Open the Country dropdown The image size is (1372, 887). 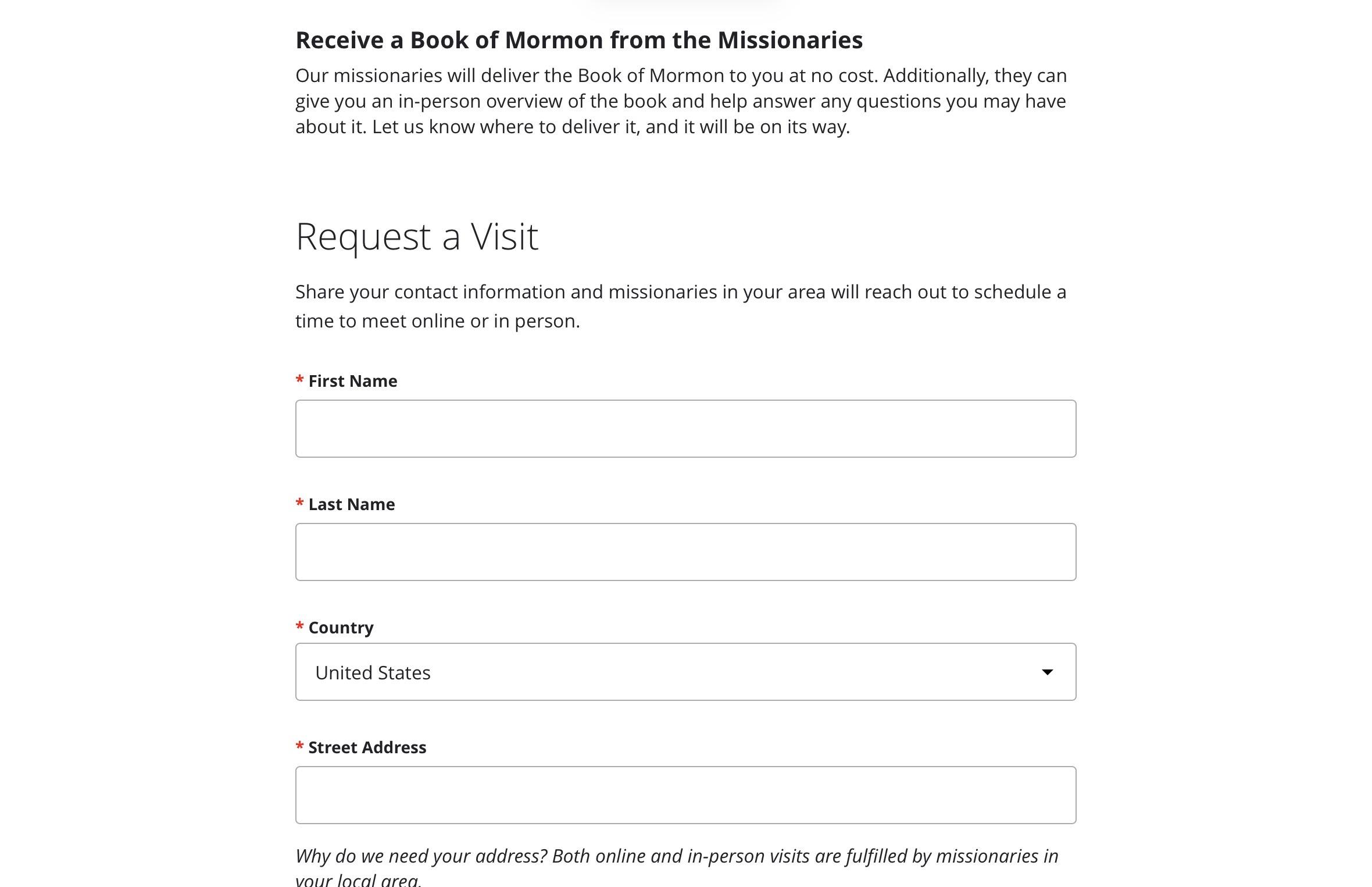coord(685,672)
